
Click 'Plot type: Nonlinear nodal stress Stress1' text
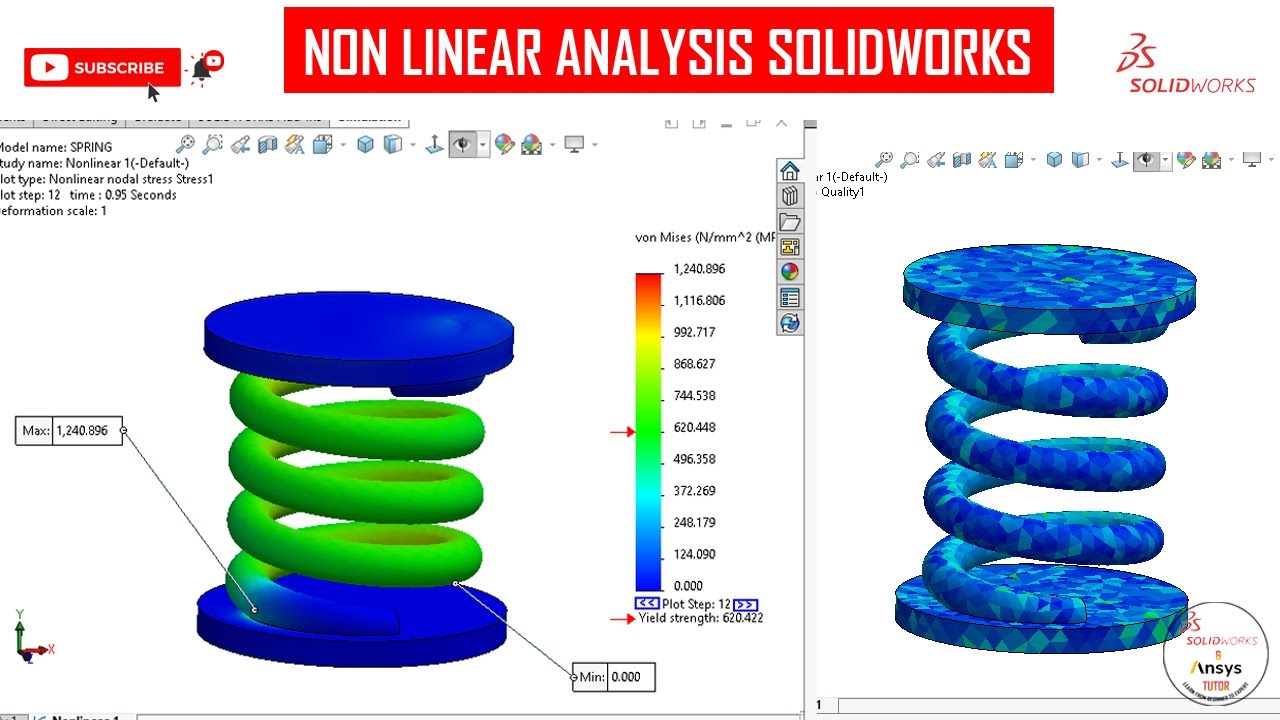tap(106, 179)
